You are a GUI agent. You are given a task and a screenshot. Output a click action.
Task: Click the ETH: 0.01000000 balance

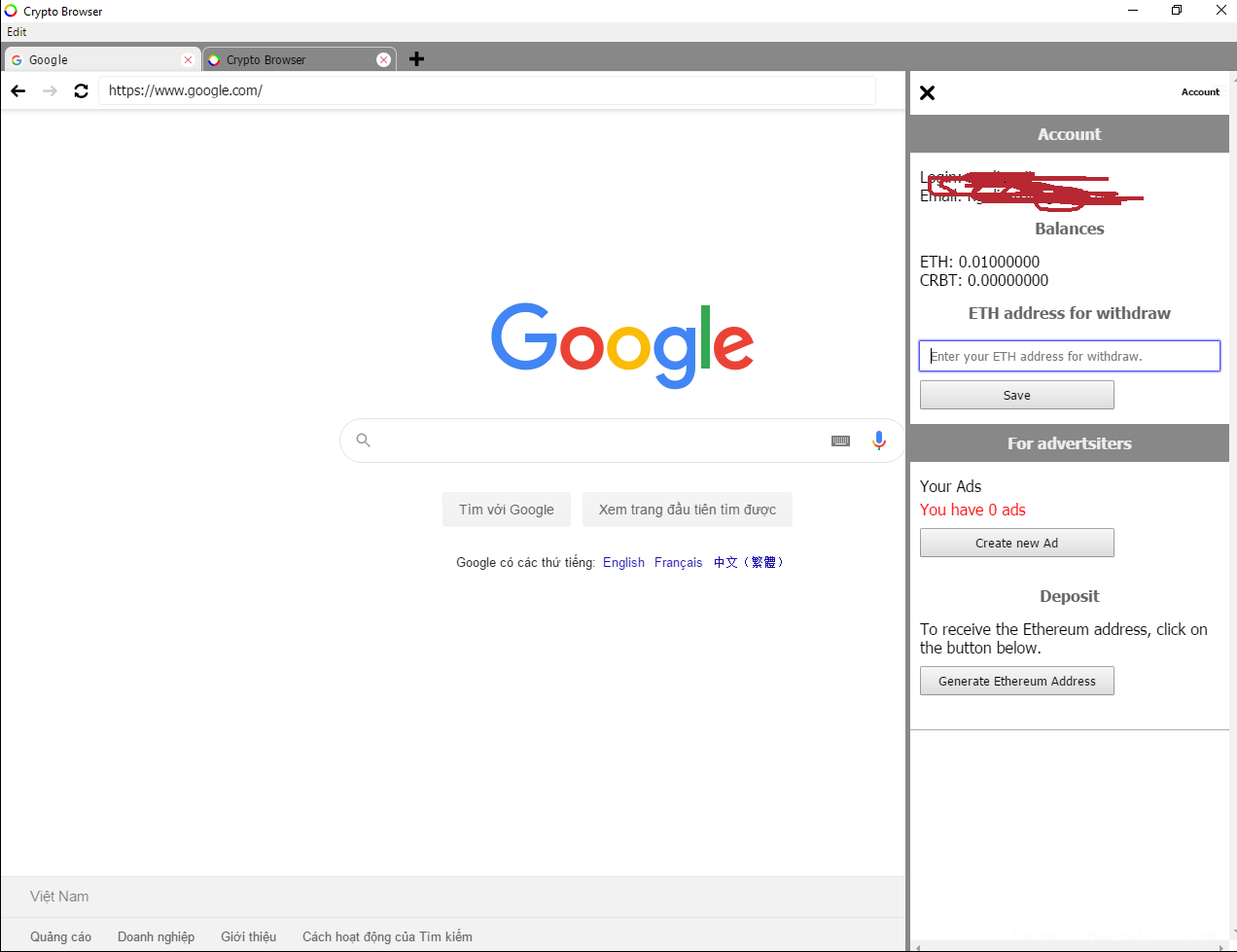point(979,262)
